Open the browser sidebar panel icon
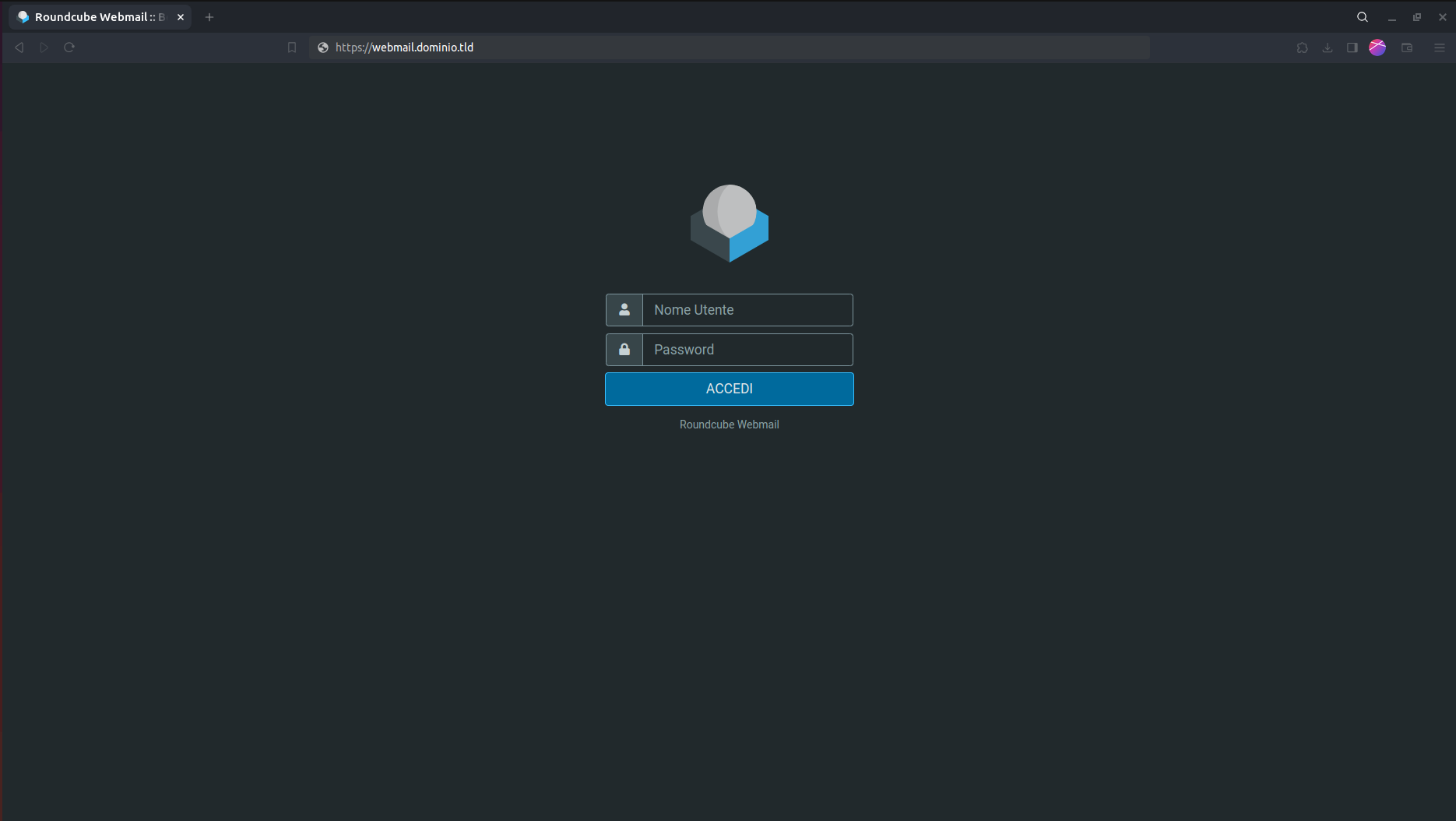Screen dimensions: 1456x821 tap(1352, 48)
